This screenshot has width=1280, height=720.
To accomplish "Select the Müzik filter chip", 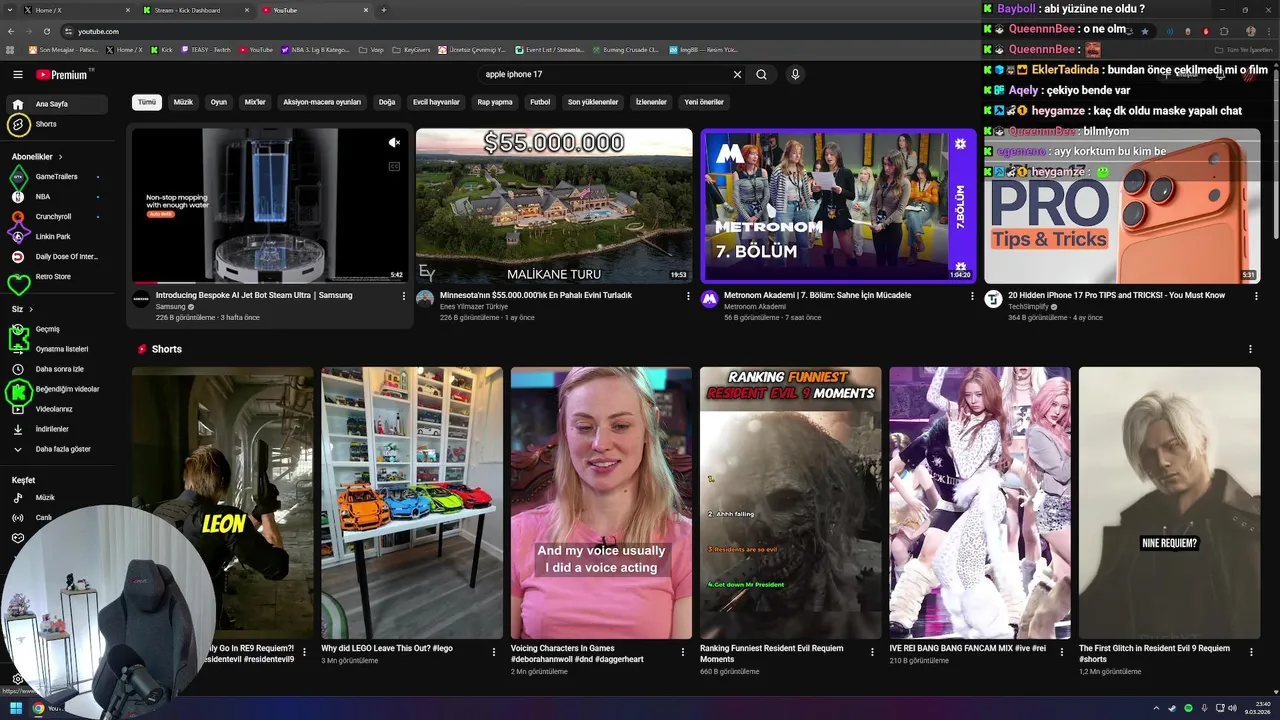I will pos(183,102).
